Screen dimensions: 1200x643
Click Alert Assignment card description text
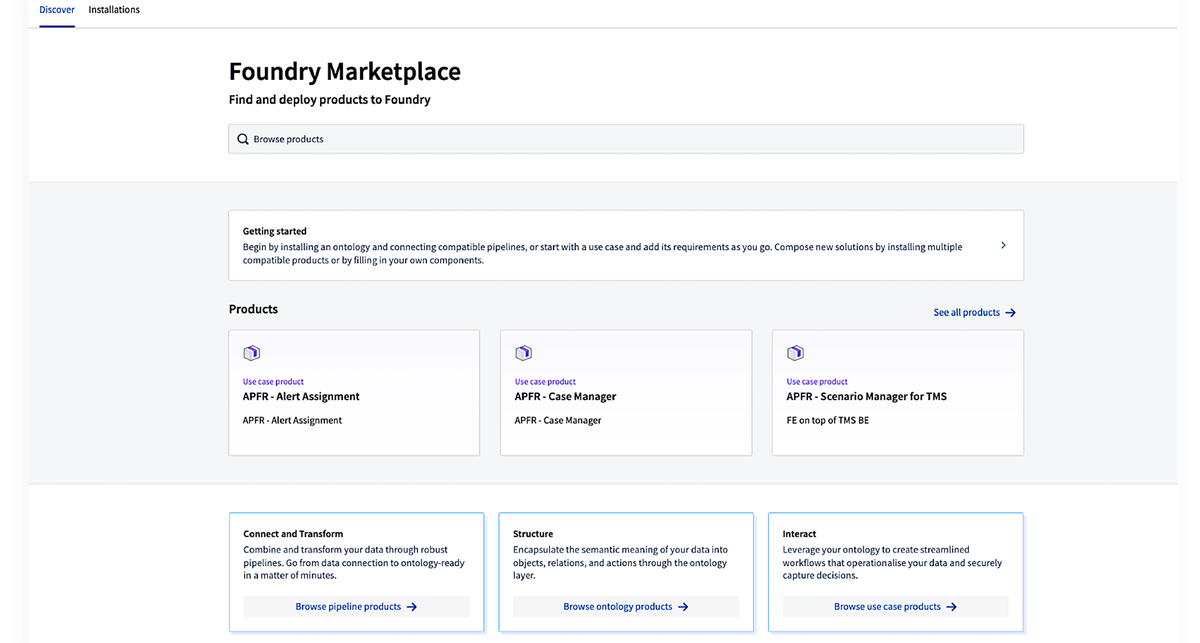(292, 421)
